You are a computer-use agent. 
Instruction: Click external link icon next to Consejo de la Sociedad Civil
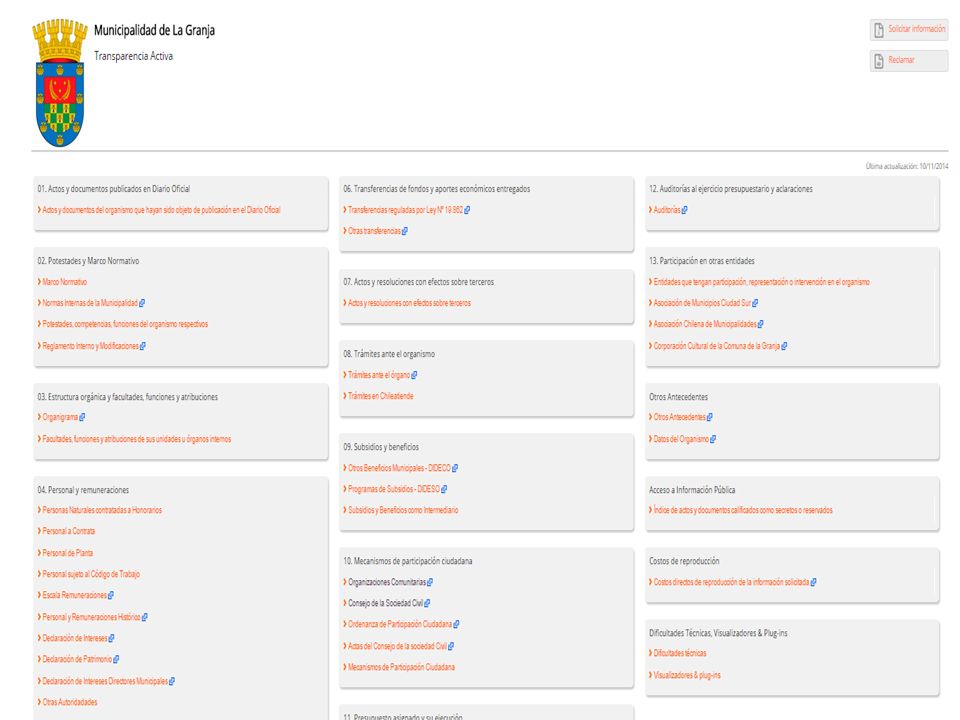(427, 603)
